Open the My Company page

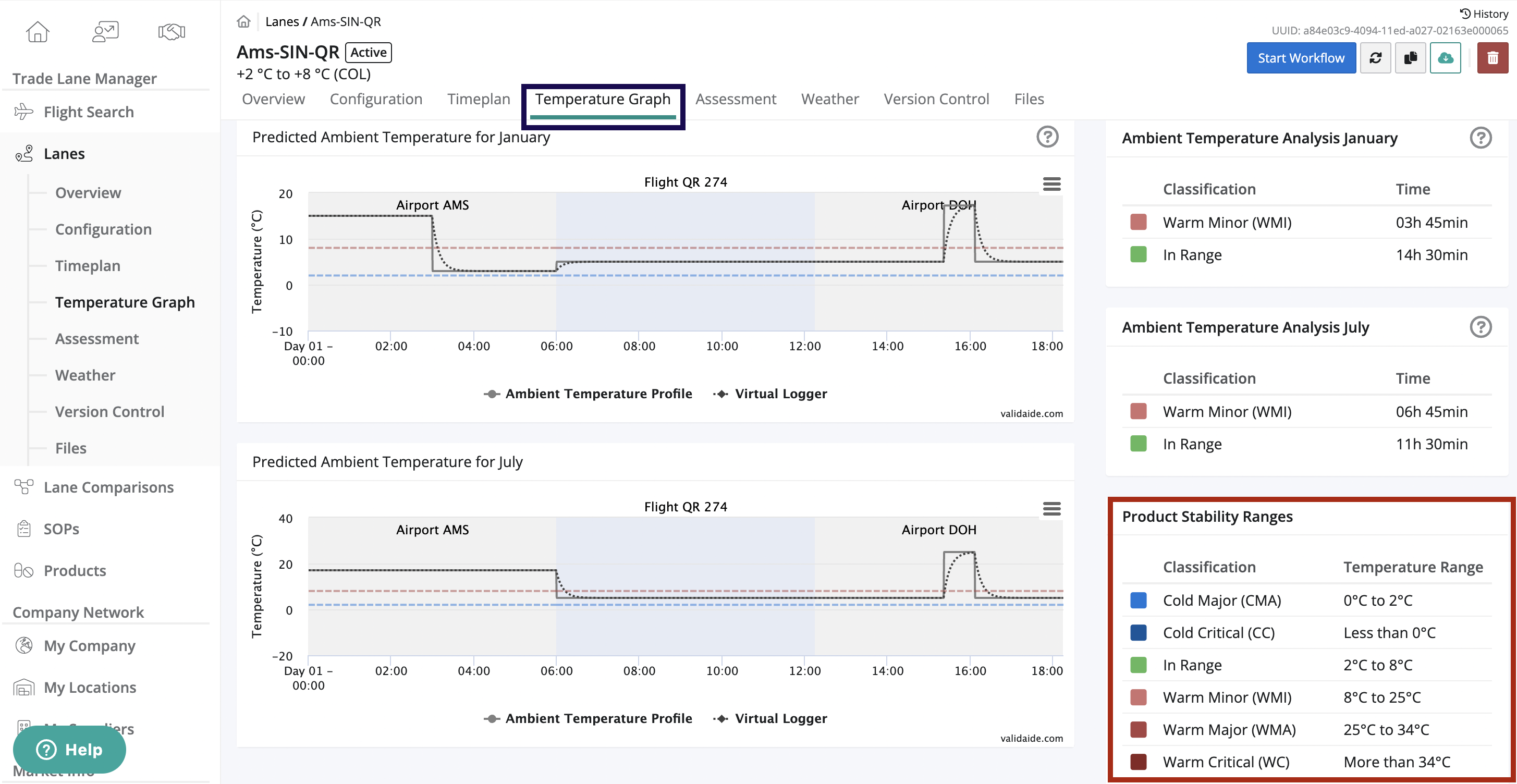[89, 645]
